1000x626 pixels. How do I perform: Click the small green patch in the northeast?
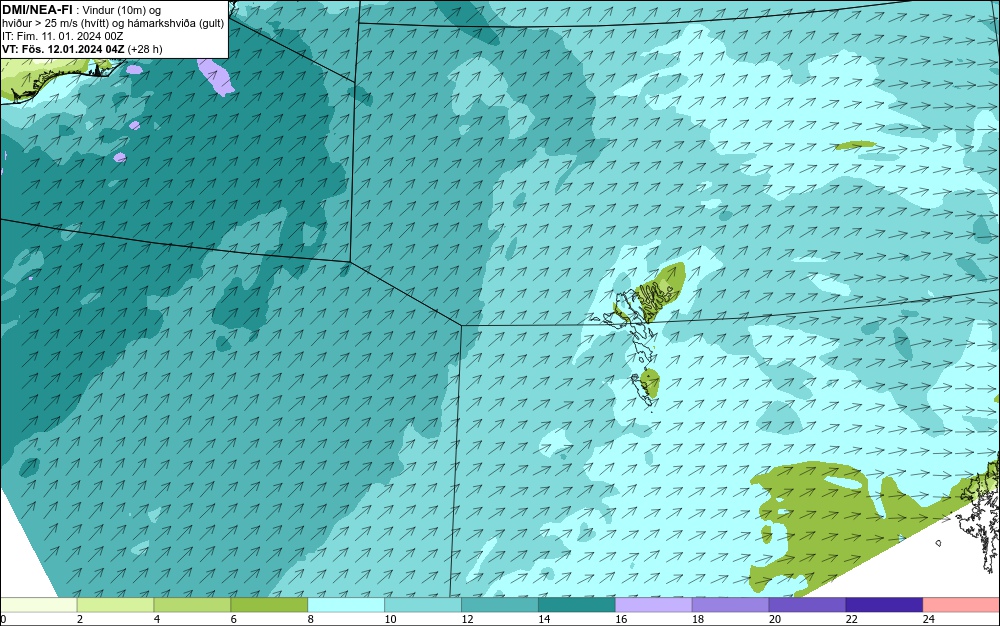(855, 145)
